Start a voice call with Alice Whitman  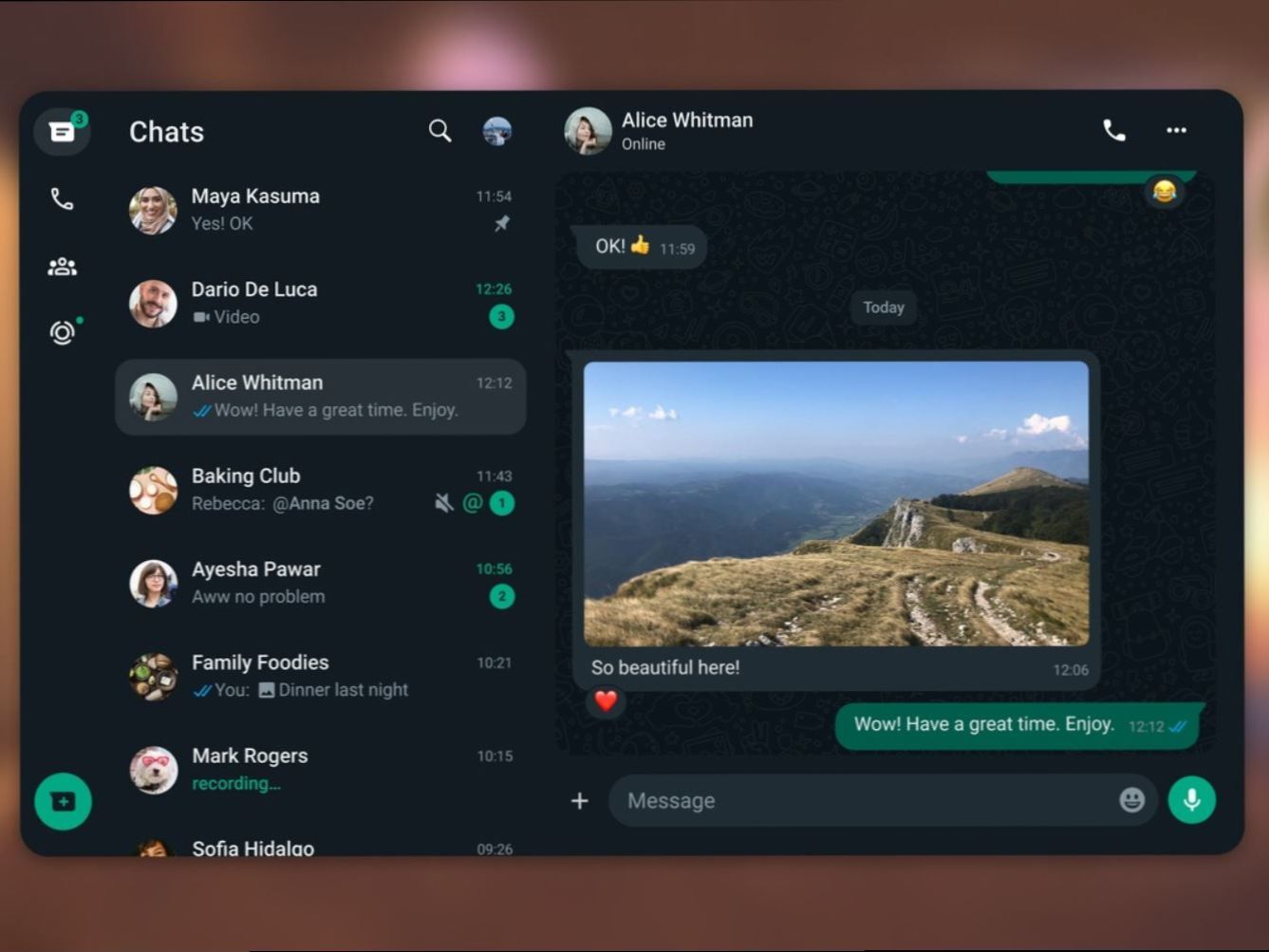tap(1114, 131)
